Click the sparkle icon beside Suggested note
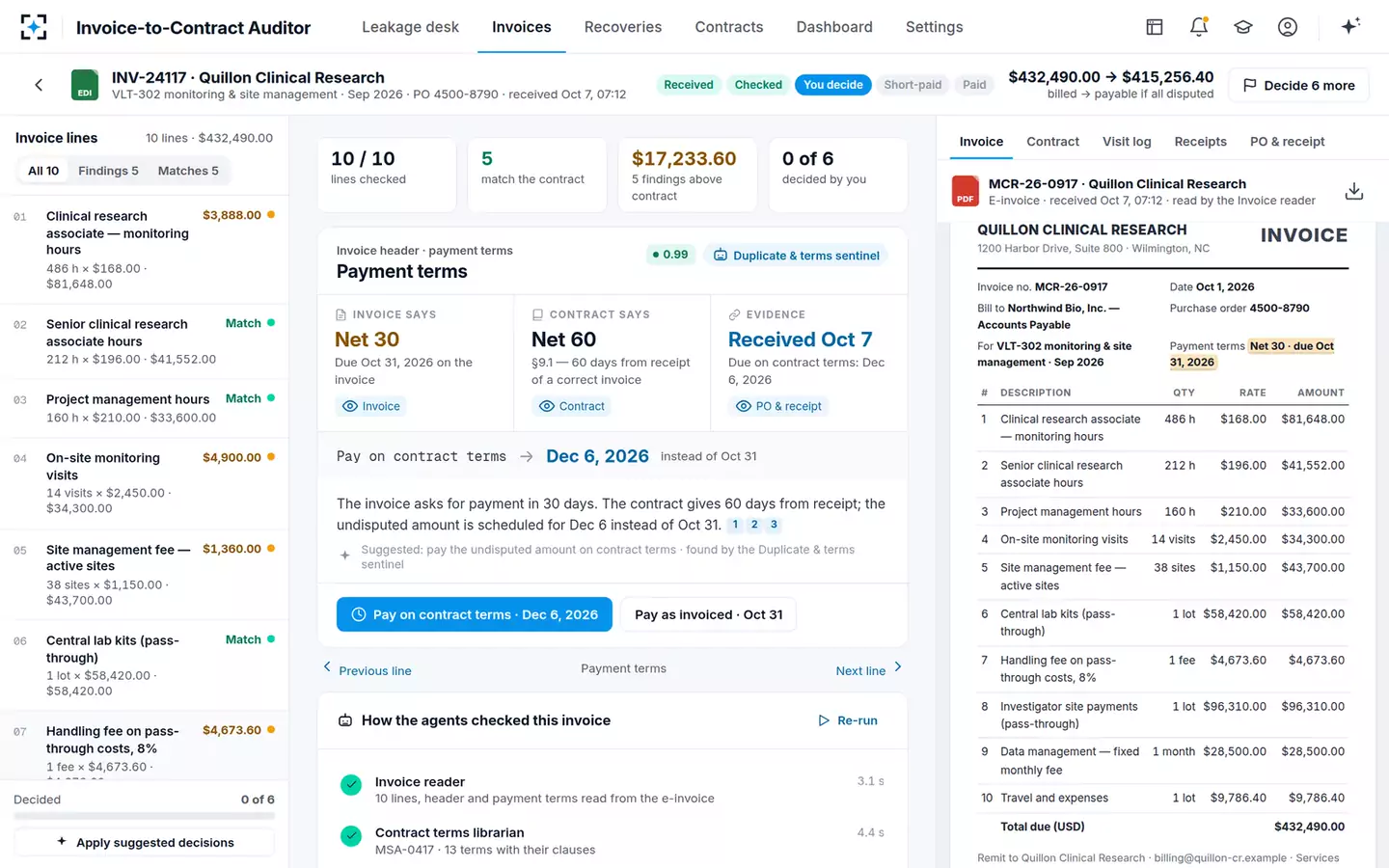The image size is (1389, 868). (x=344, y=556)
